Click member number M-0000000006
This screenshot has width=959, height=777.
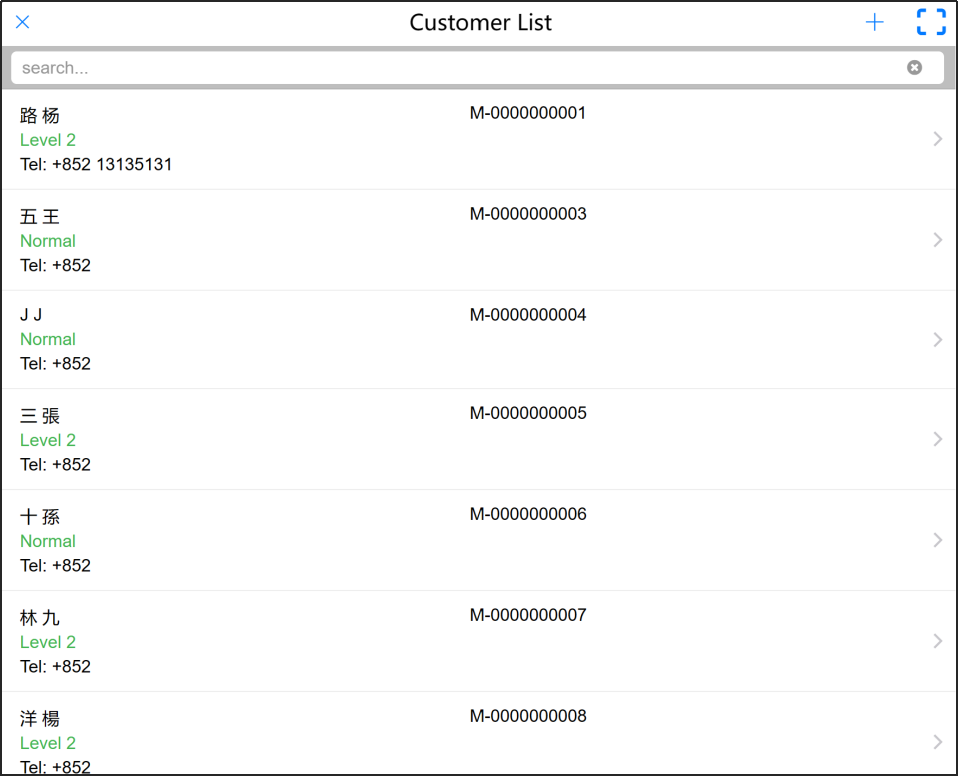(528, 514)
